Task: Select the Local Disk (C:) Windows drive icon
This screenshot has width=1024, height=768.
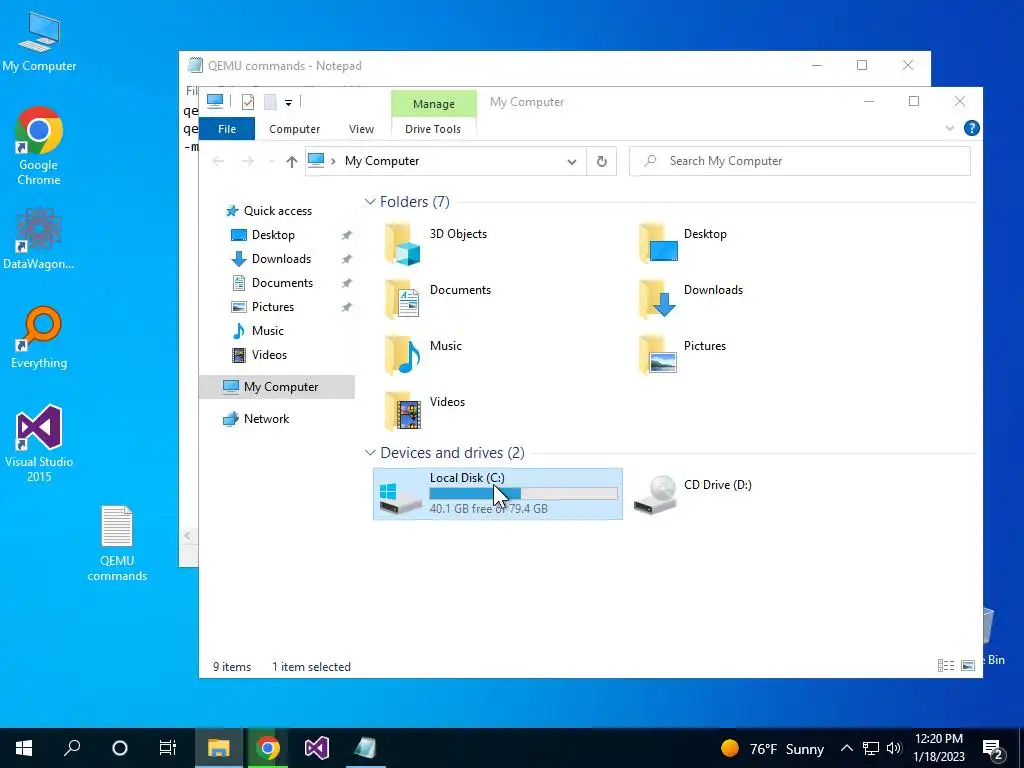Action: click(x=401, y=498)
